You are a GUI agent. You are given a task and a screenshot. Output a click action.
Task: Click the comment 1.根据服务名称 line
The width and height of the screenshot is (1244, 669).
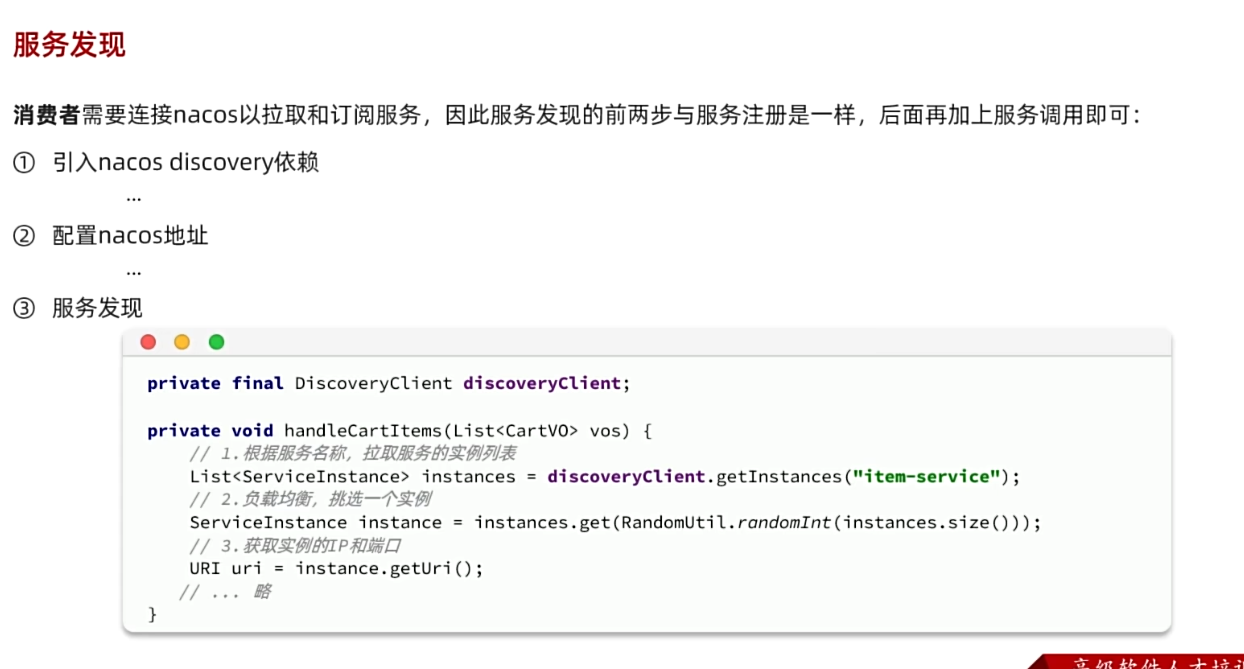click(x=352, y=454)
